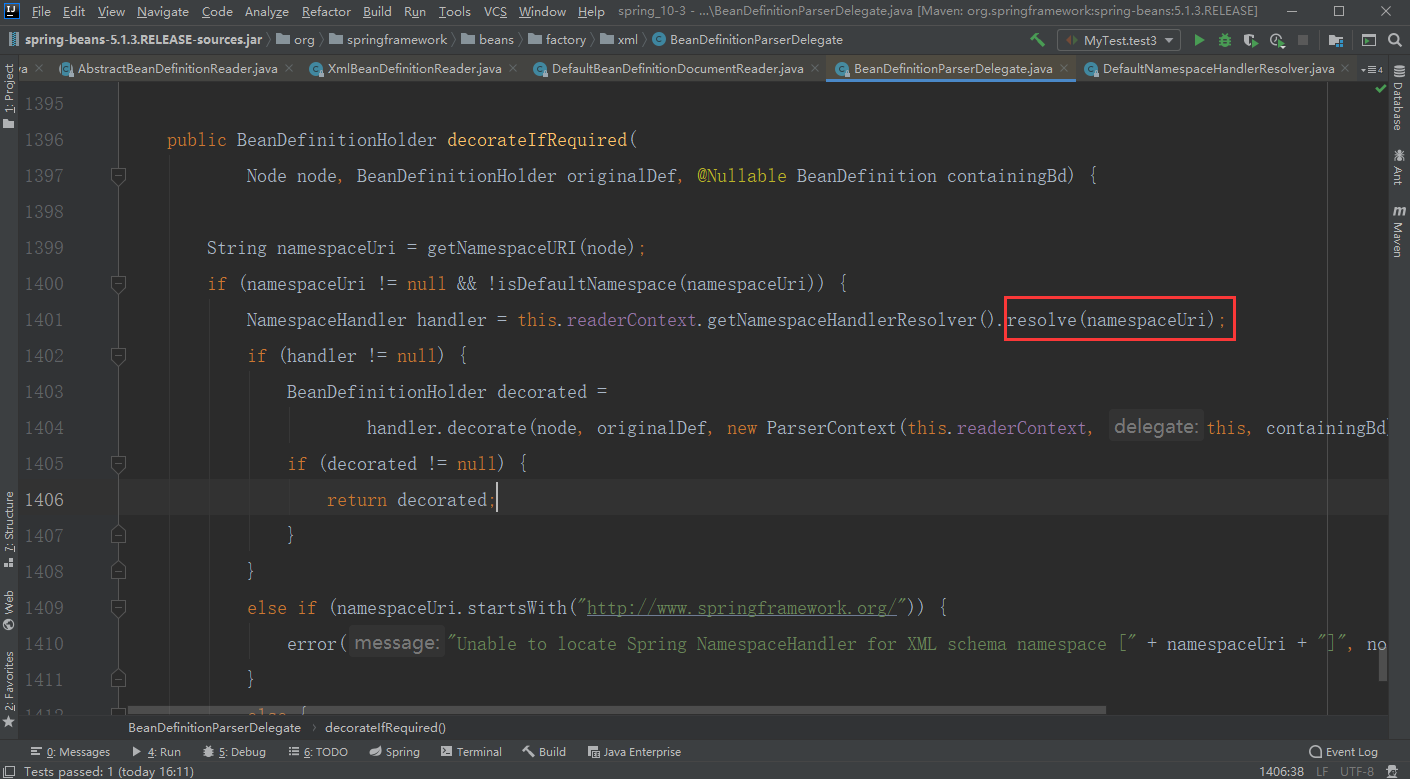Open Search Everywhere magnifier icon
The image size is (1410, 779).
[x=1394, y=40]
